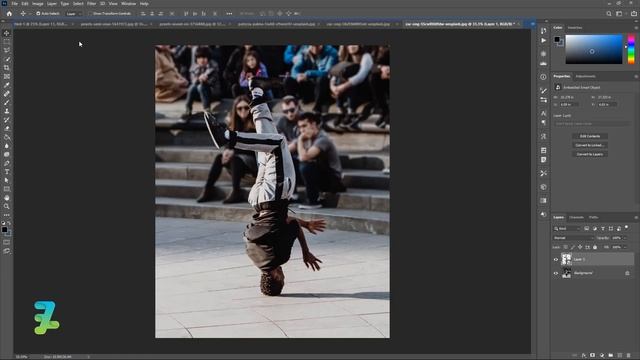The height and width of the screenshot is (360, 640).
Task: Toggle lock image pixels brush icon
Action: point(573,247)
